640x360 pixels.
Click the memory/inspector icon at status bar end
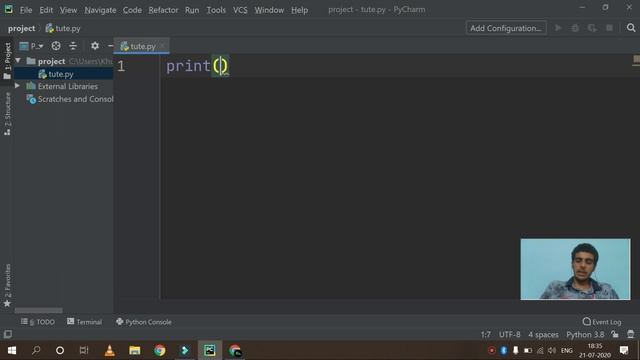point(631,334)
